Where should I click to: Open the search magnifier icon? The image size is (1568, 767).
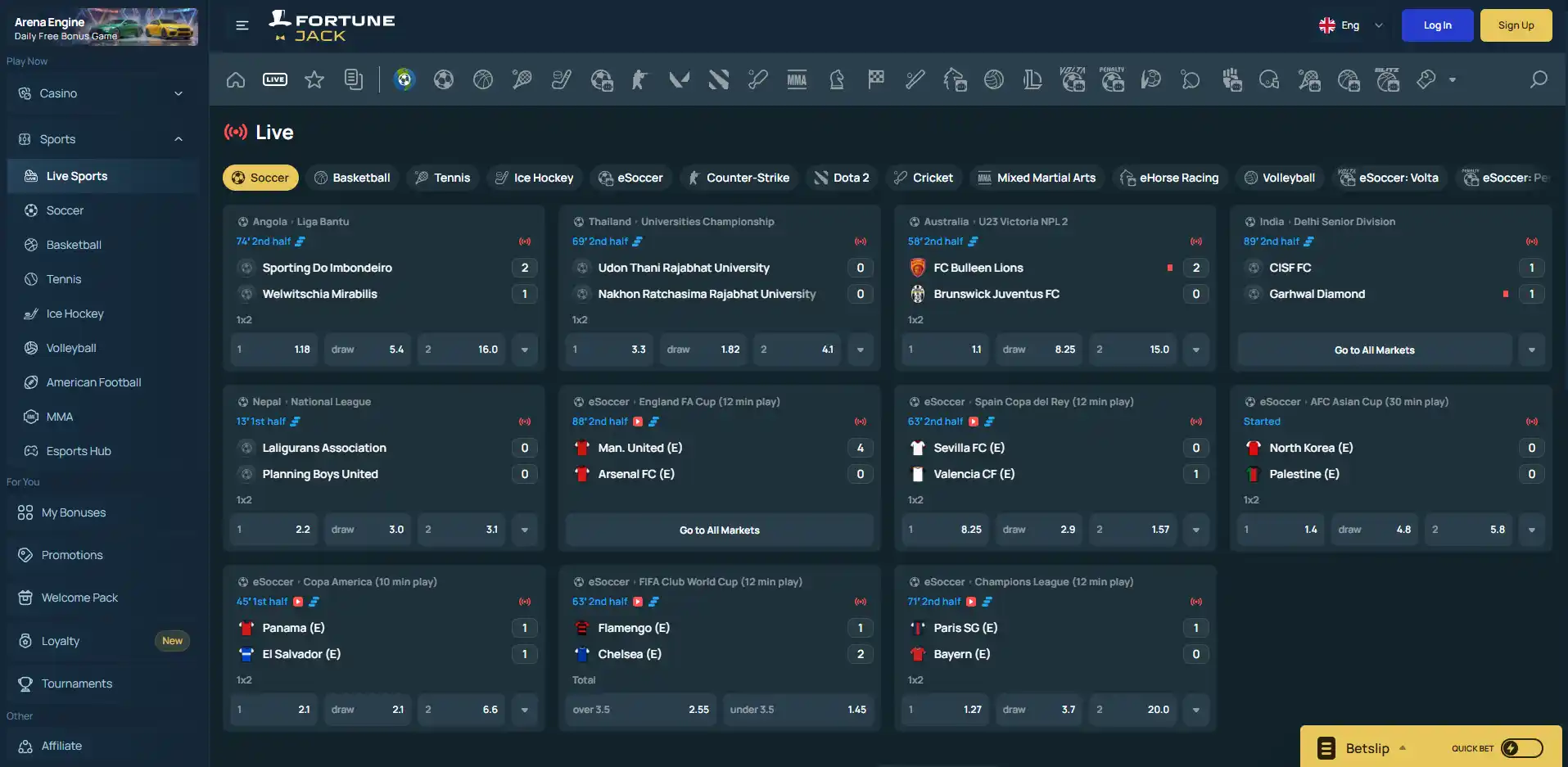(1539, 79)
